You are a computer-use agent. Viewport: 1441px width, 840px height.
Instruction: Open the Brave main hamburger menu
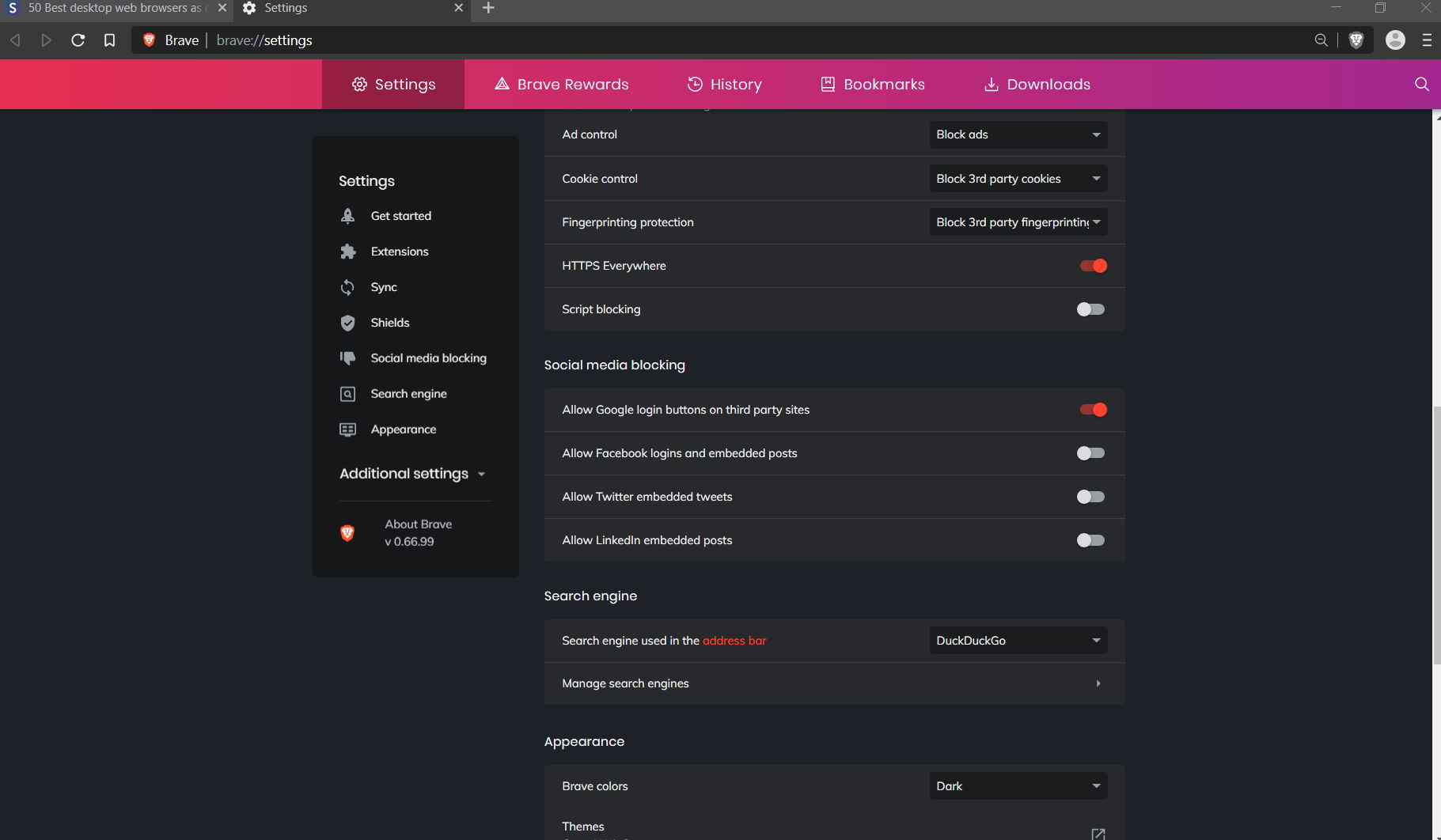(1427, 40)
